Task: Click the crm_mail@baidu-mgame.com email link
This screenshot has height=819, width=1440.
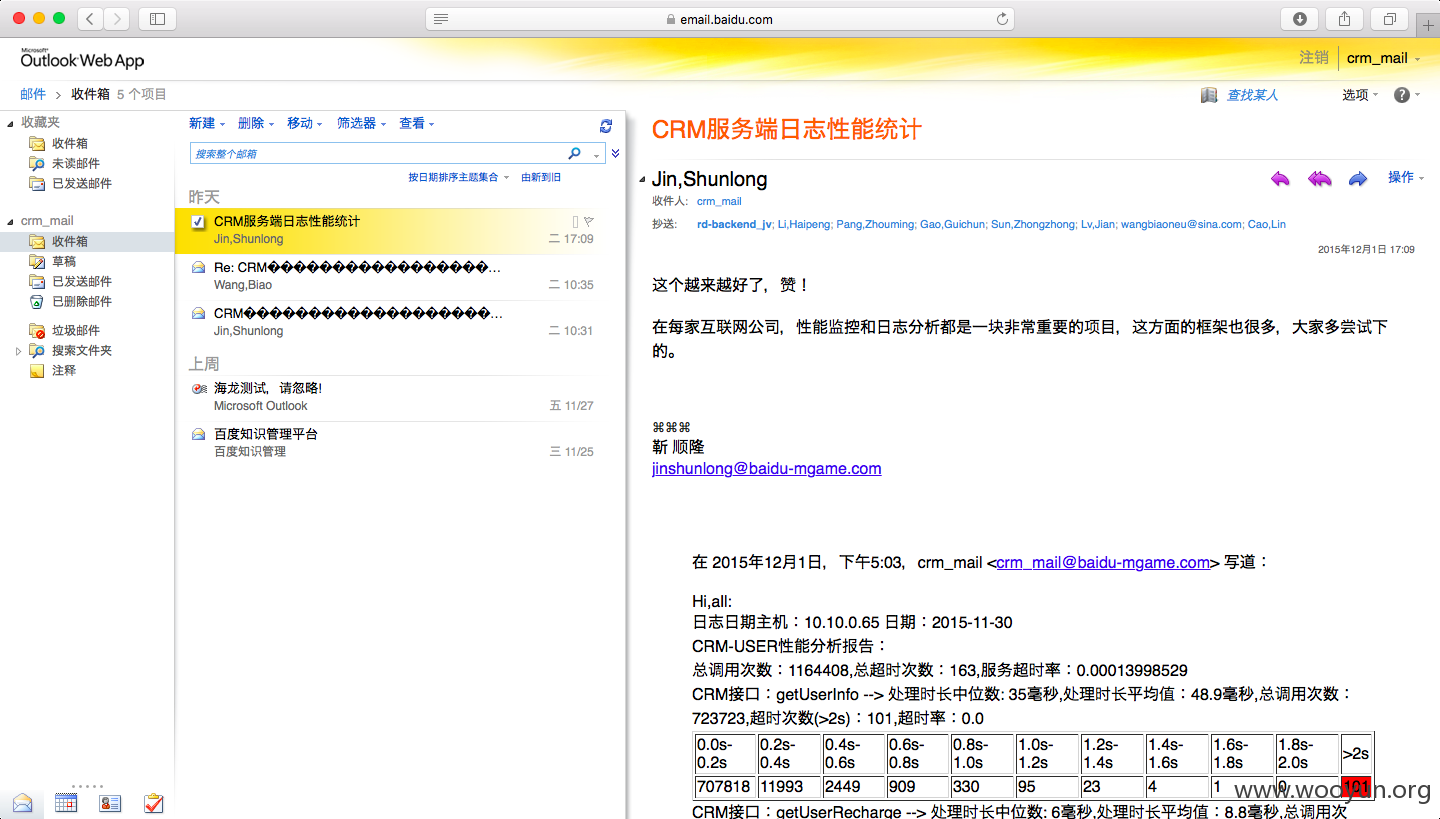Action: pyautogui.click(x=1103, y=562)
